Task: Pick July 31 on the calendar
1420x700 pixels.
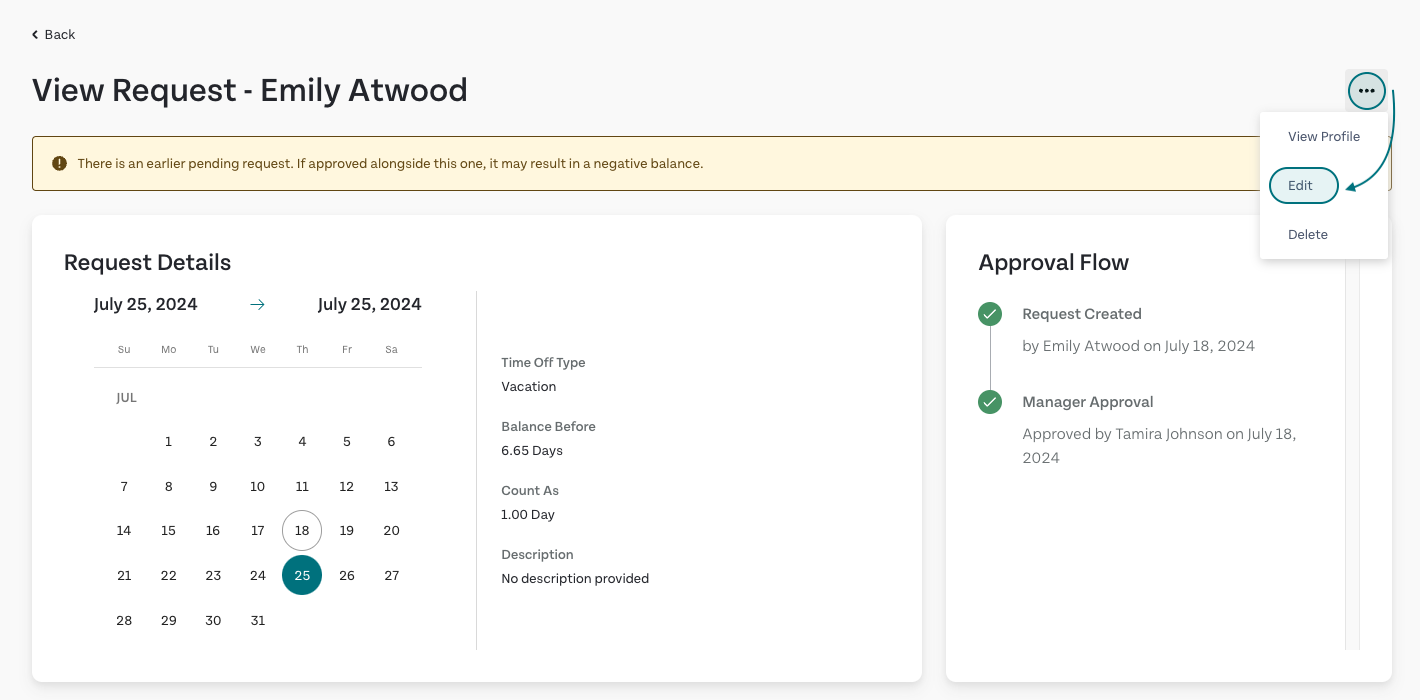Action: coord(258,620)
